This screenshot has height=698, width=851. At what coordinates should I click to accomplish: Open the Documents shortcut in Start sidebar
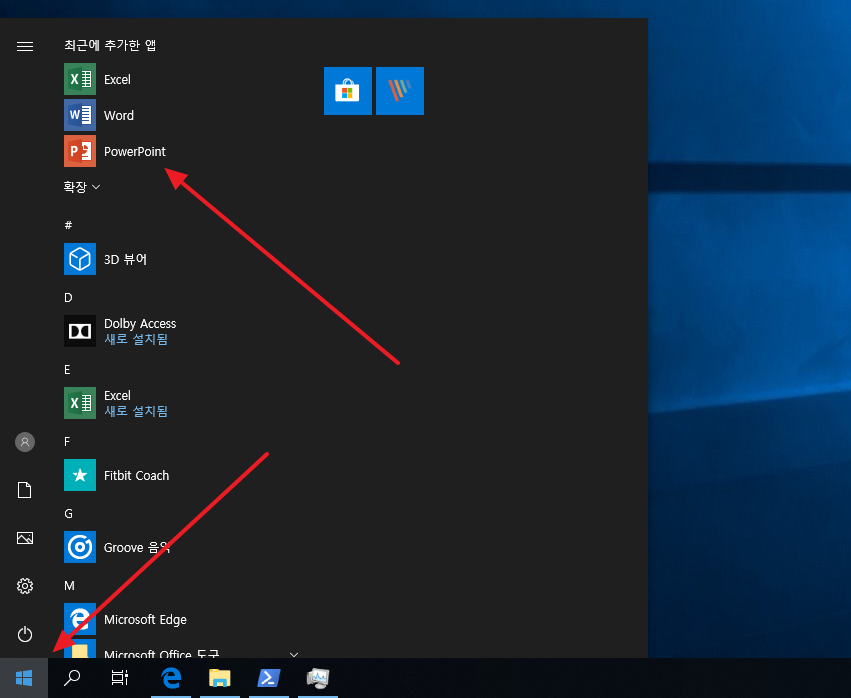tap(25, 490)
